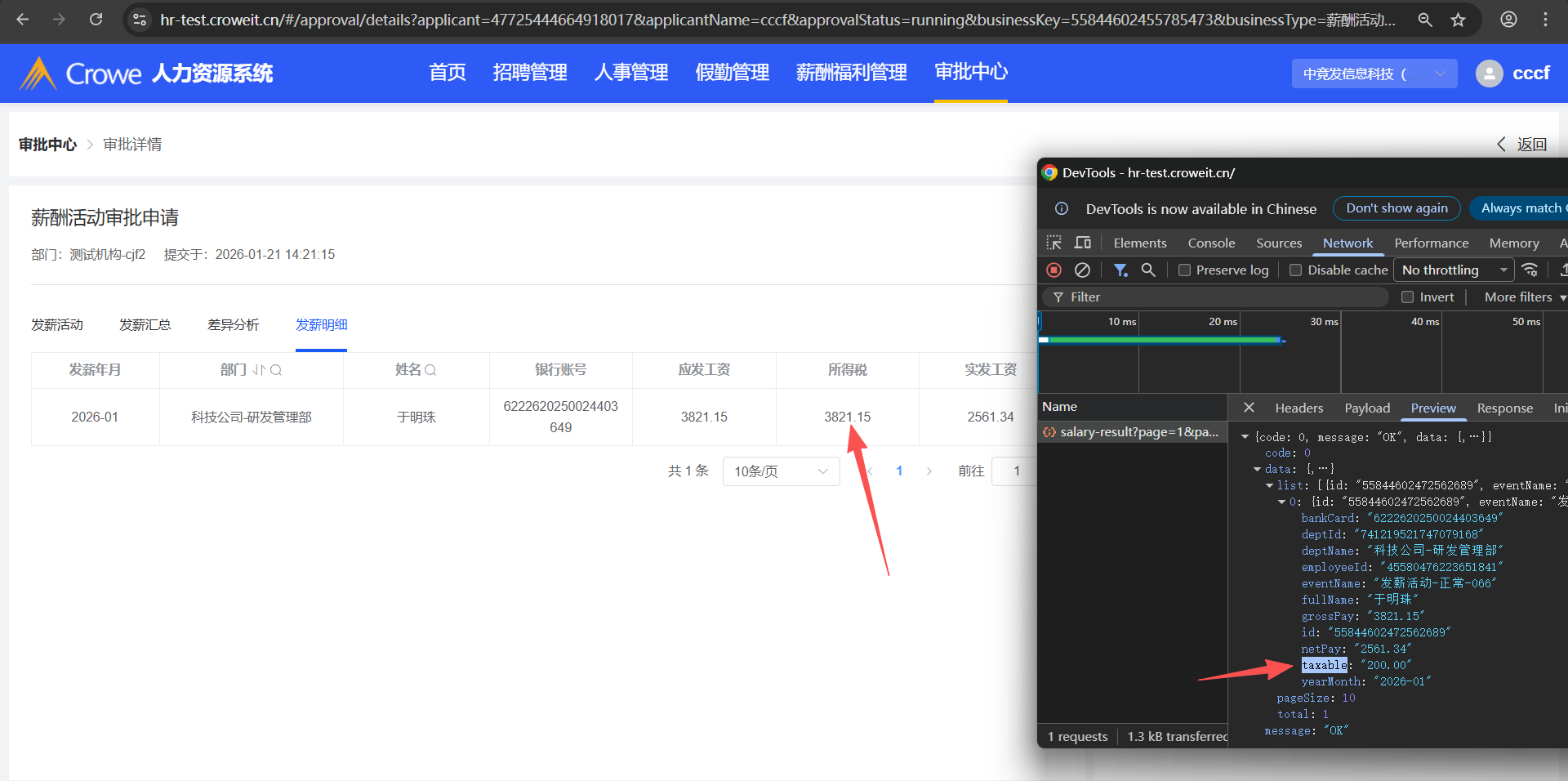Switch to the 差异分析 tab
Image resolution: width=1568 pixels, height=781 pixels.
click(233, 325)
